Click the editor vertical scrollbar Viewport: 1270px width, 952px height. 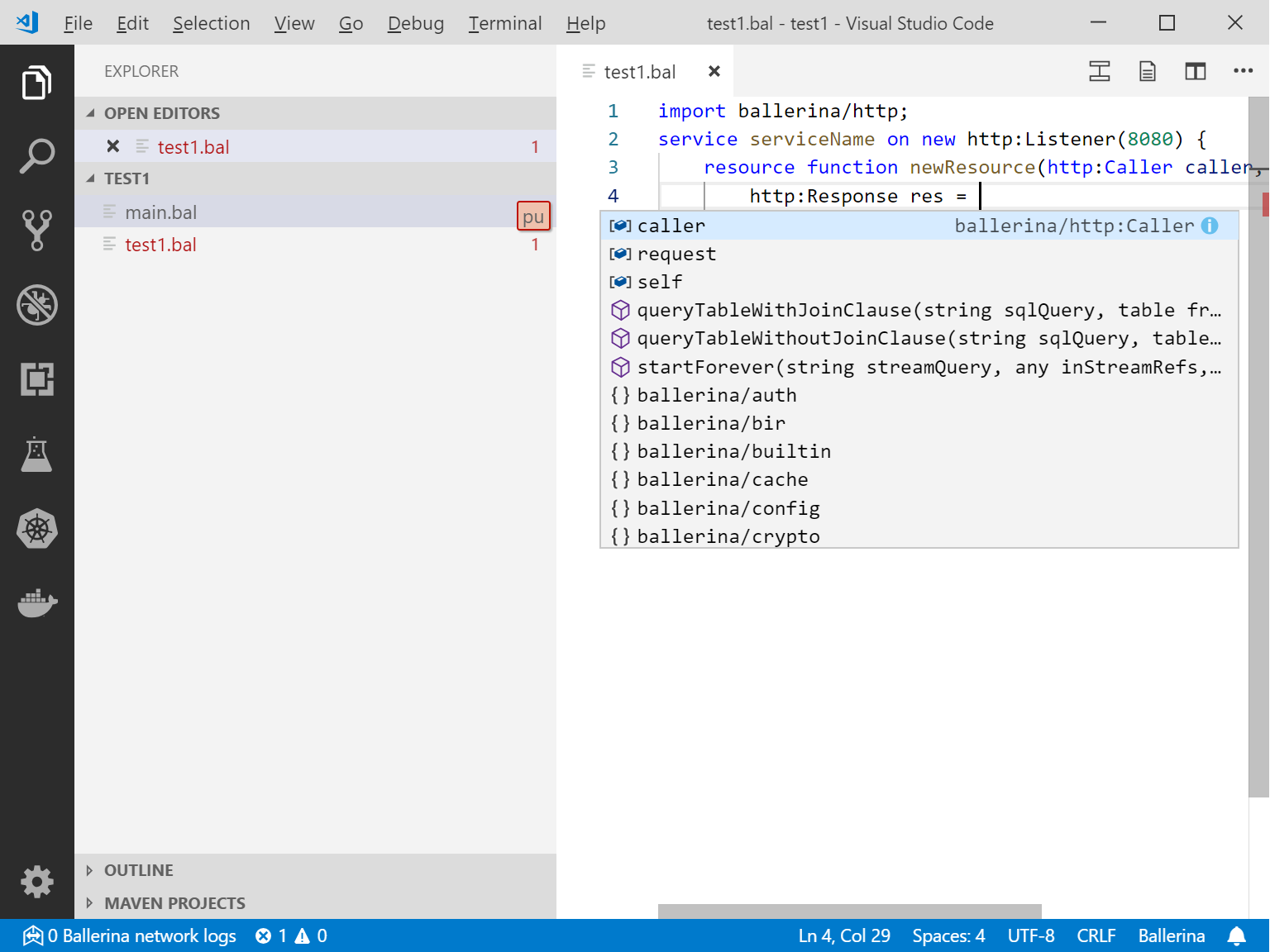[x=1258, y=446]
